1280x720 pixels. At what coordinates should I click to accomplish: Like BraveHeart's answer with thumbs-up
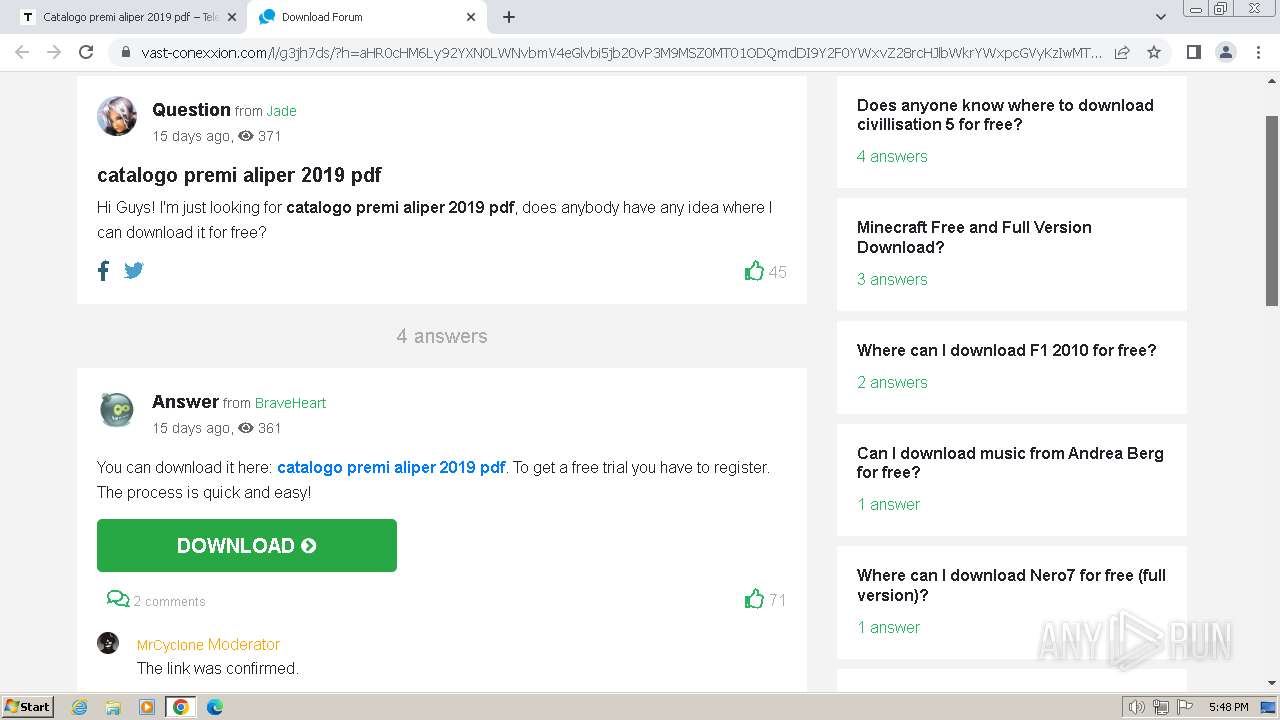coord(754,599)
